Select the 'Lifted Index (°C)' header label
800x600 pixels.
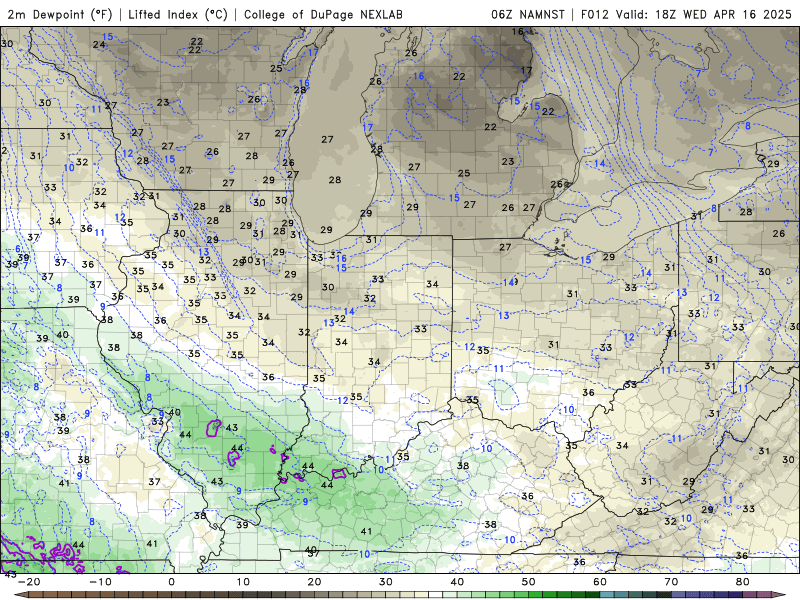pyautogui.click(x=178, y=15)
